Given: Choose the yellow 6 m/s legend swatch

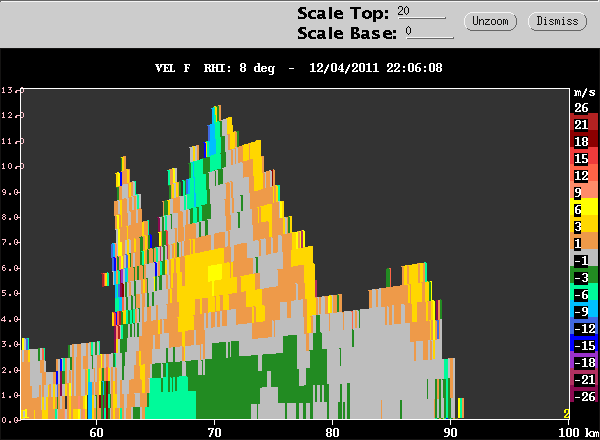Looking at the screenshot, I should [x=581, y=209].
